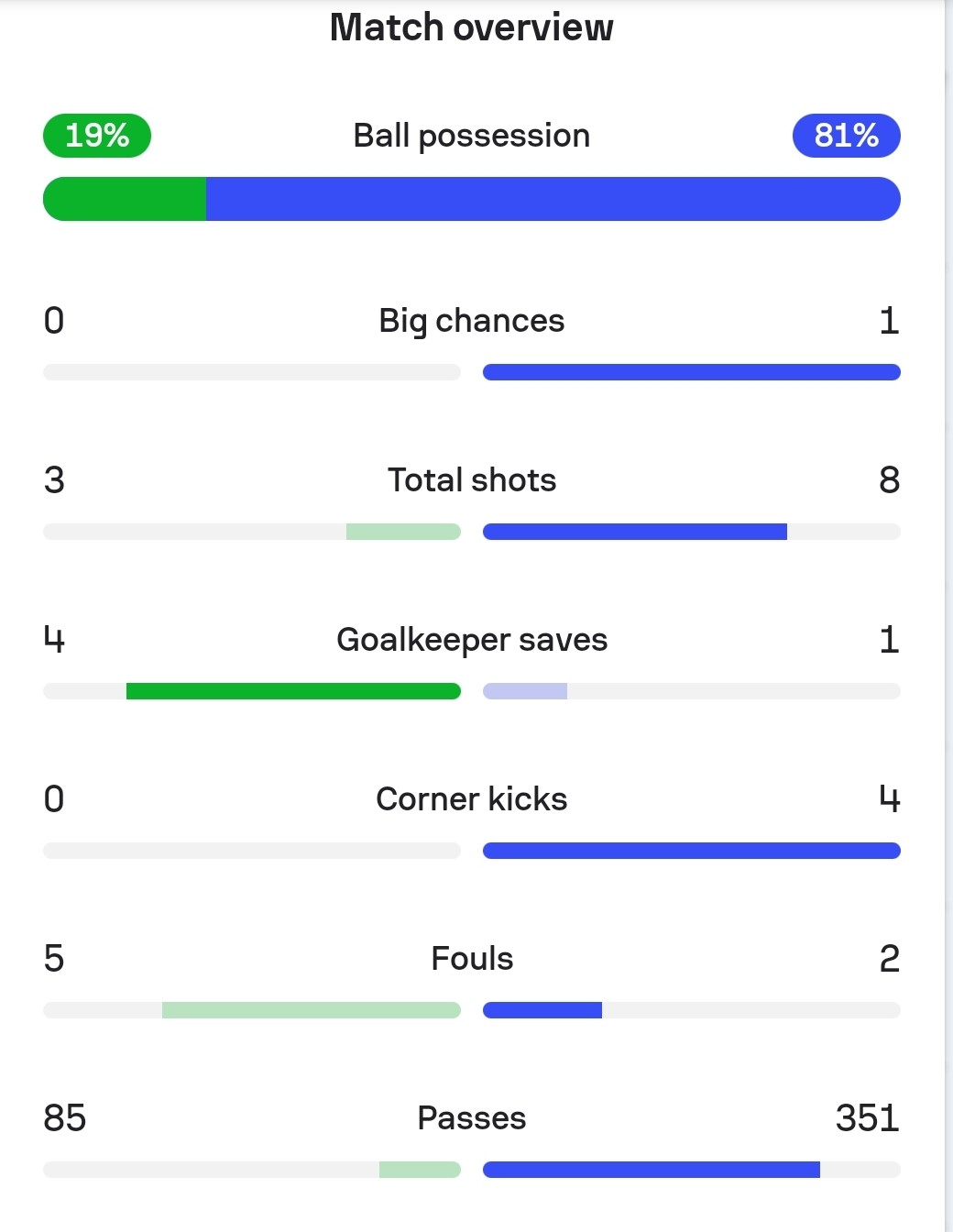Select the green segment of possession bar
Viewport: 953px width, 1232px height.
click(125, 199)
